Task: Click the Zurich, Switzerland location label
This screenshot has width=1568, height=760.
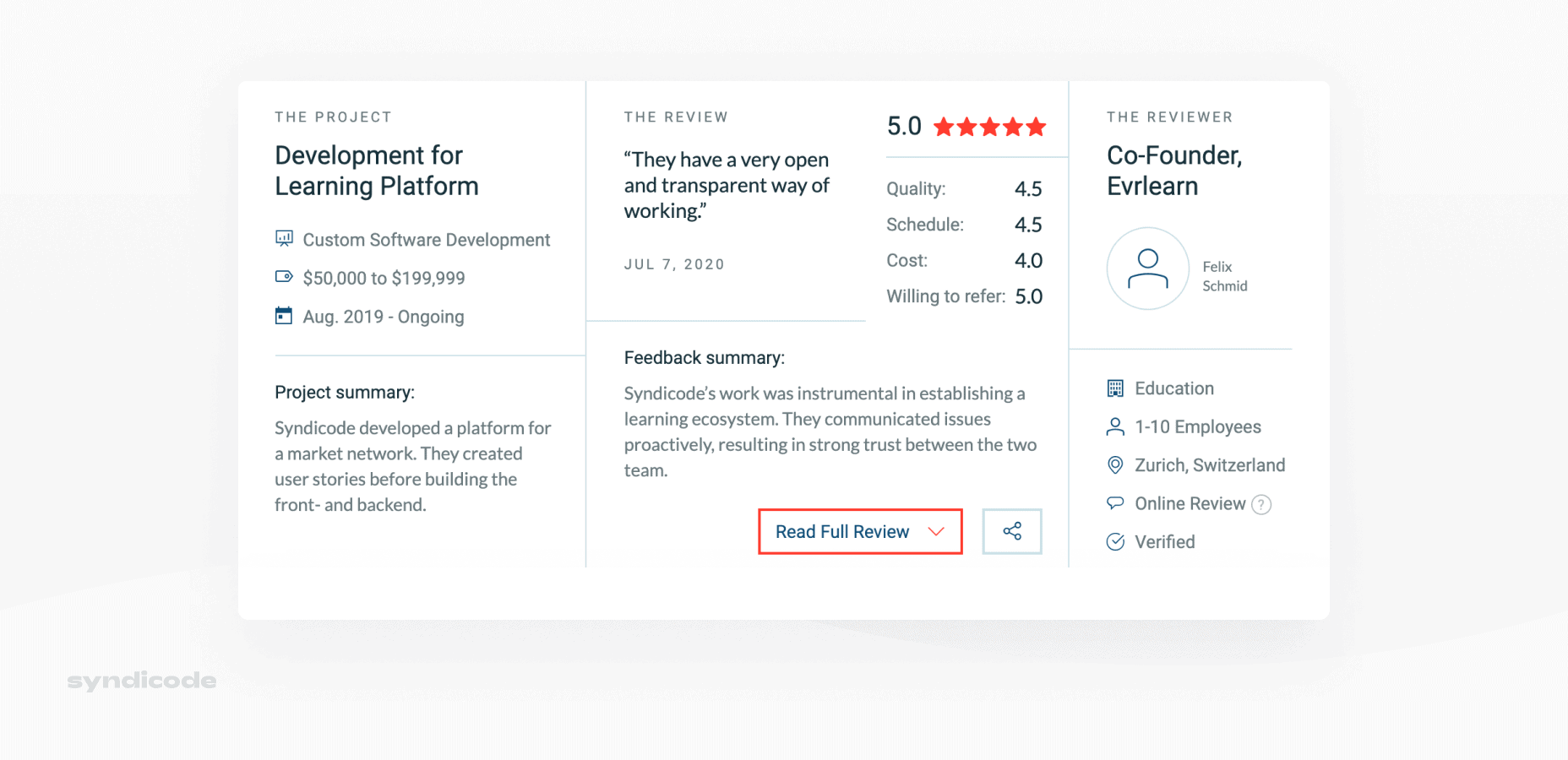Action: pos(1210,465)
